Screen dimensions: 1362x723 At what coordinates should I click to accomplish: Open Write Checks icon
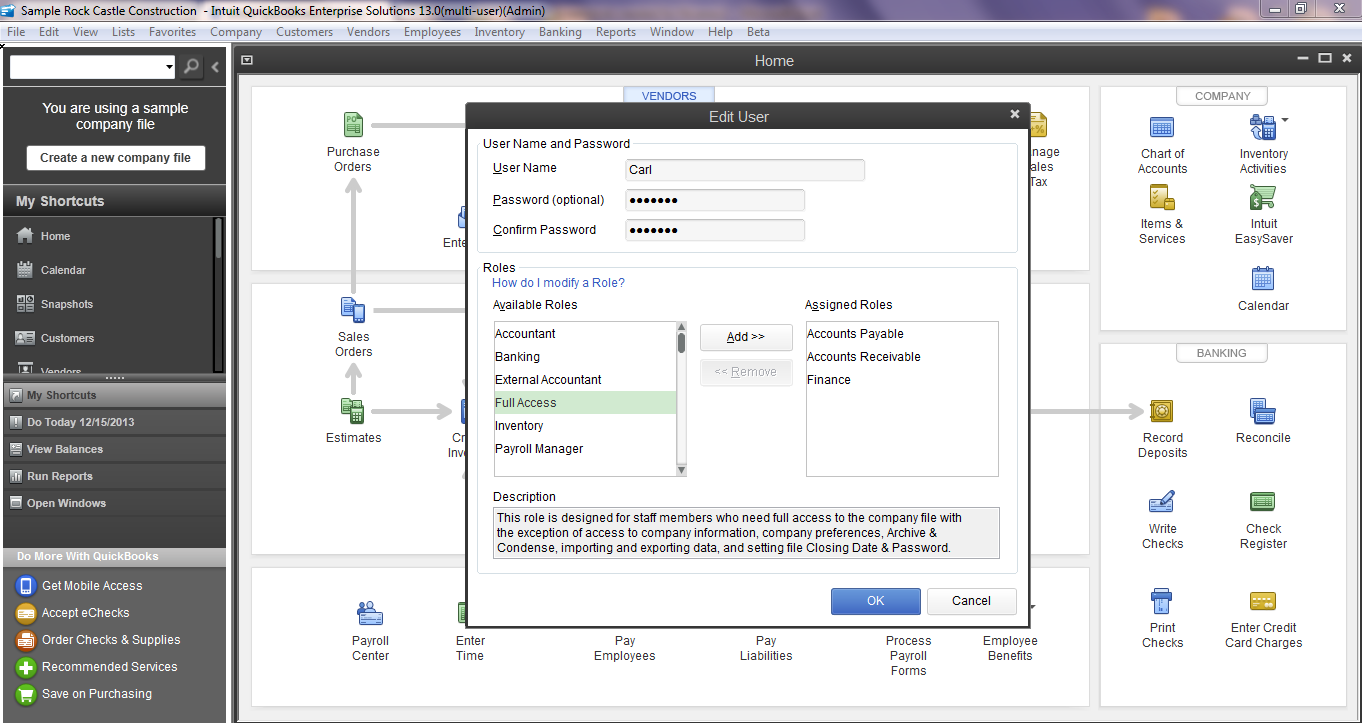[x=1162, y=502]
